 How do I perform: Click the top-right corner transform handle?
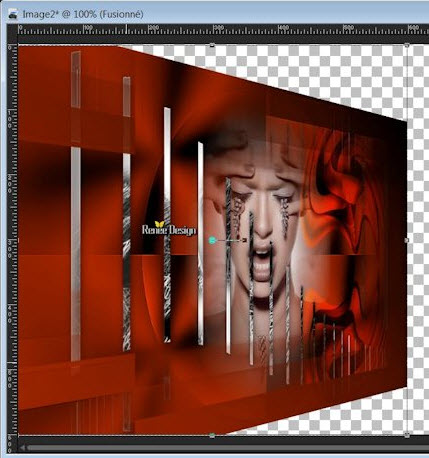(x=407, y=45)
